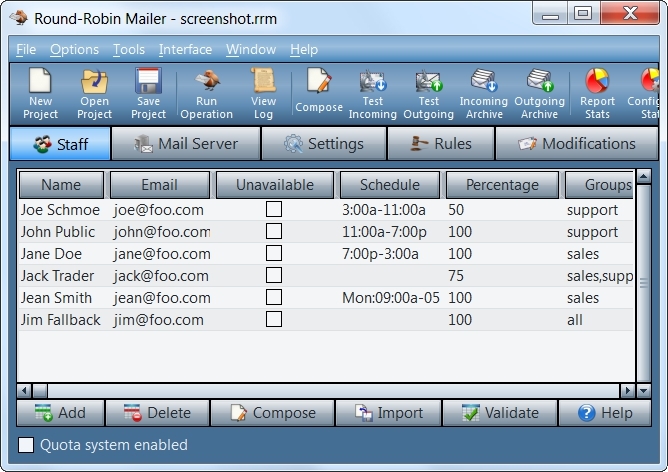This screenshot has width=668, height=472.
Task: Click the Schedule column header
Action: (x=390, y=185)
